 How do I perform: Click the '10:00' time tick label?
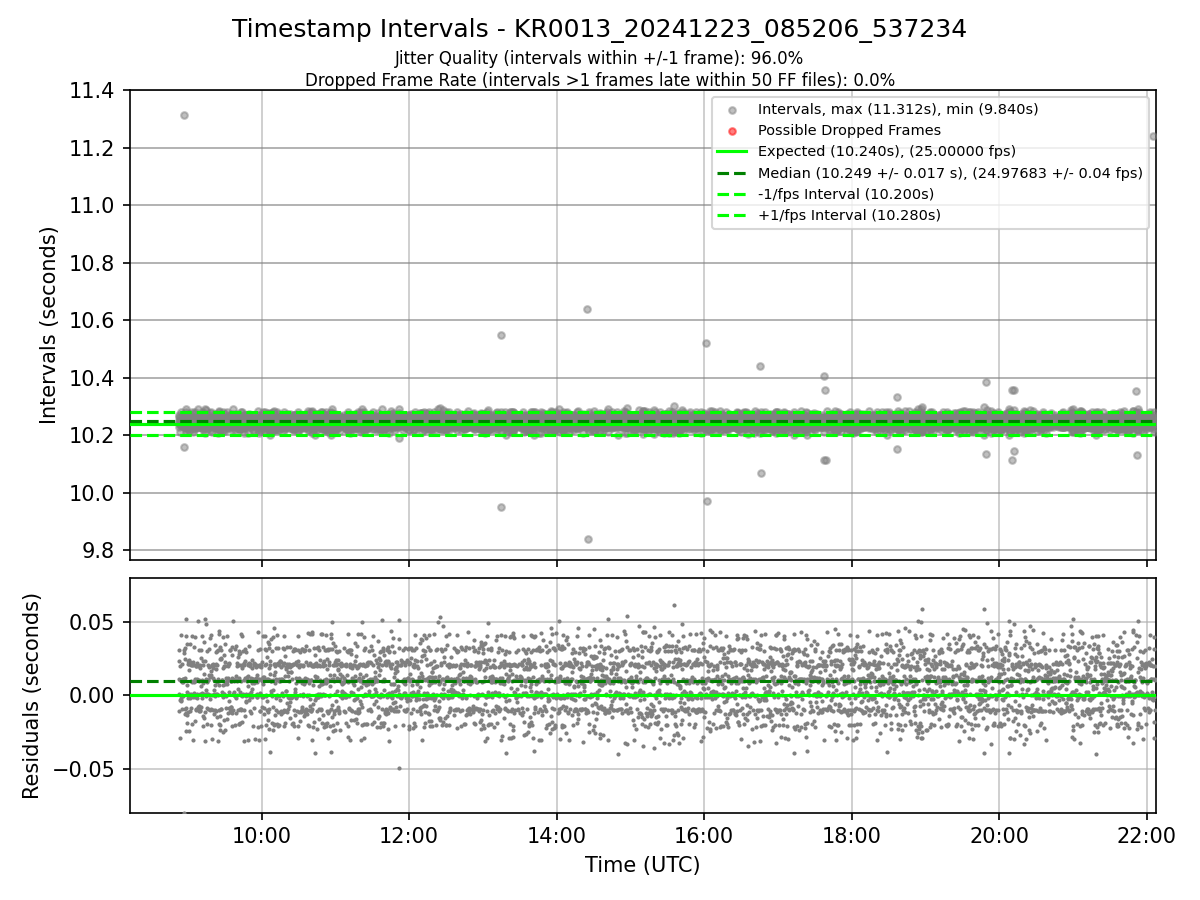[x=262, y=837]
